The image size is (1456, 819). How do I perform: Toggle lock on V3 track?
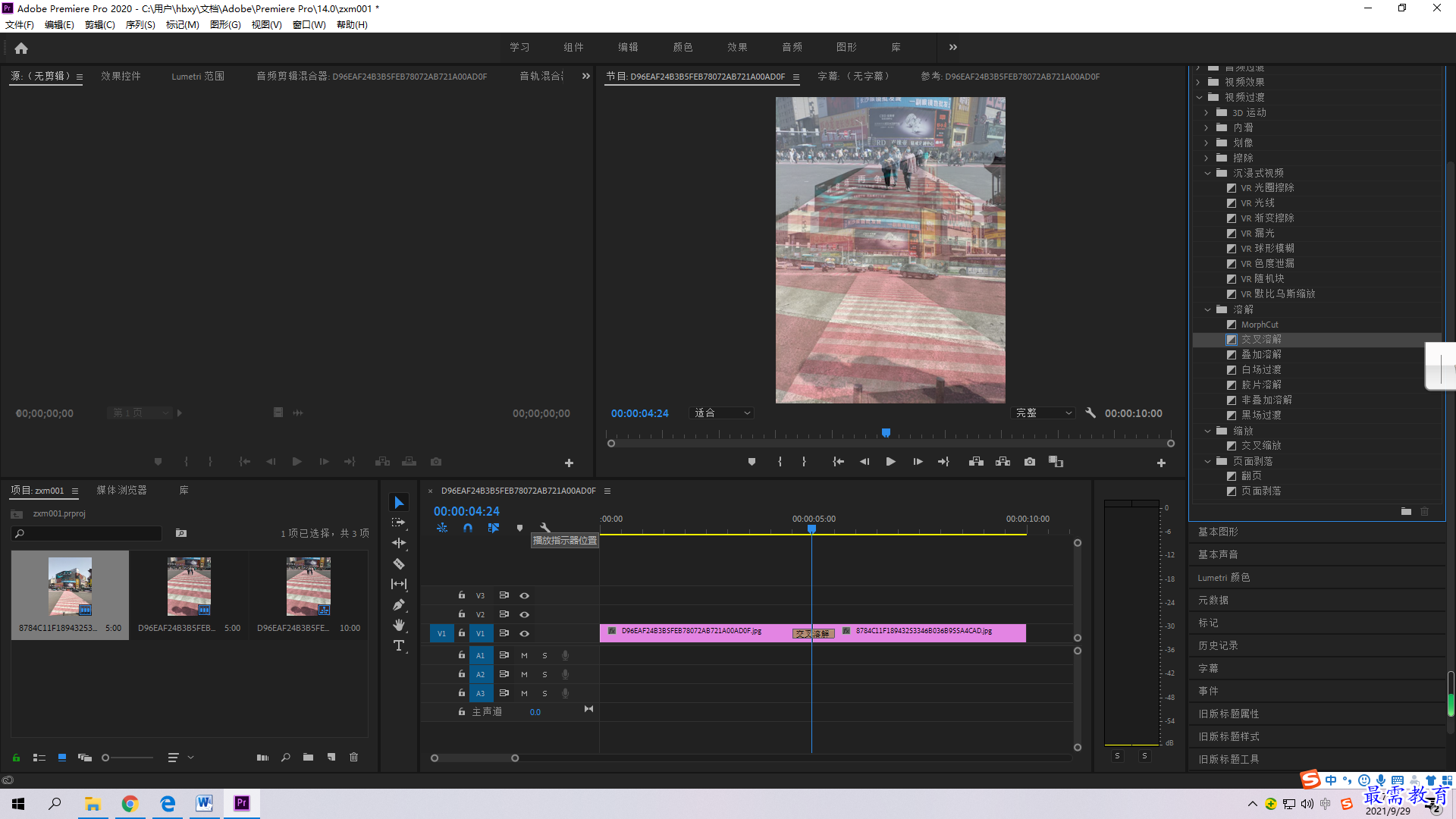point(461,595)
